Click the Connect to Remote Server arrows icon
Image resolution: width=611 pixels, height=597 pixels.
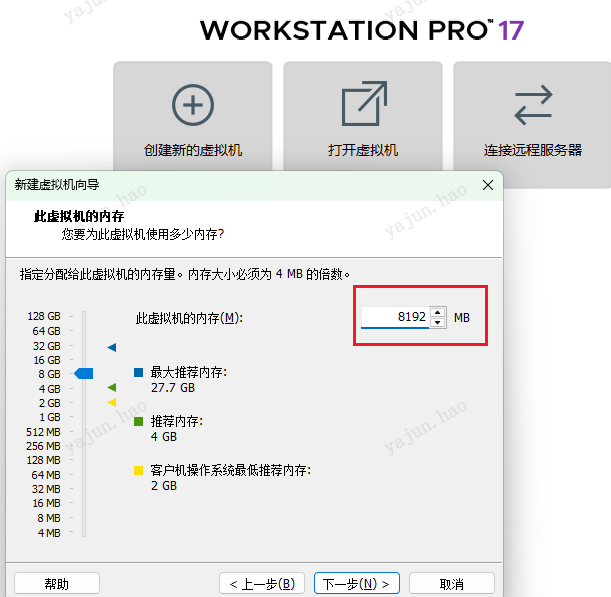coord(533,105)
